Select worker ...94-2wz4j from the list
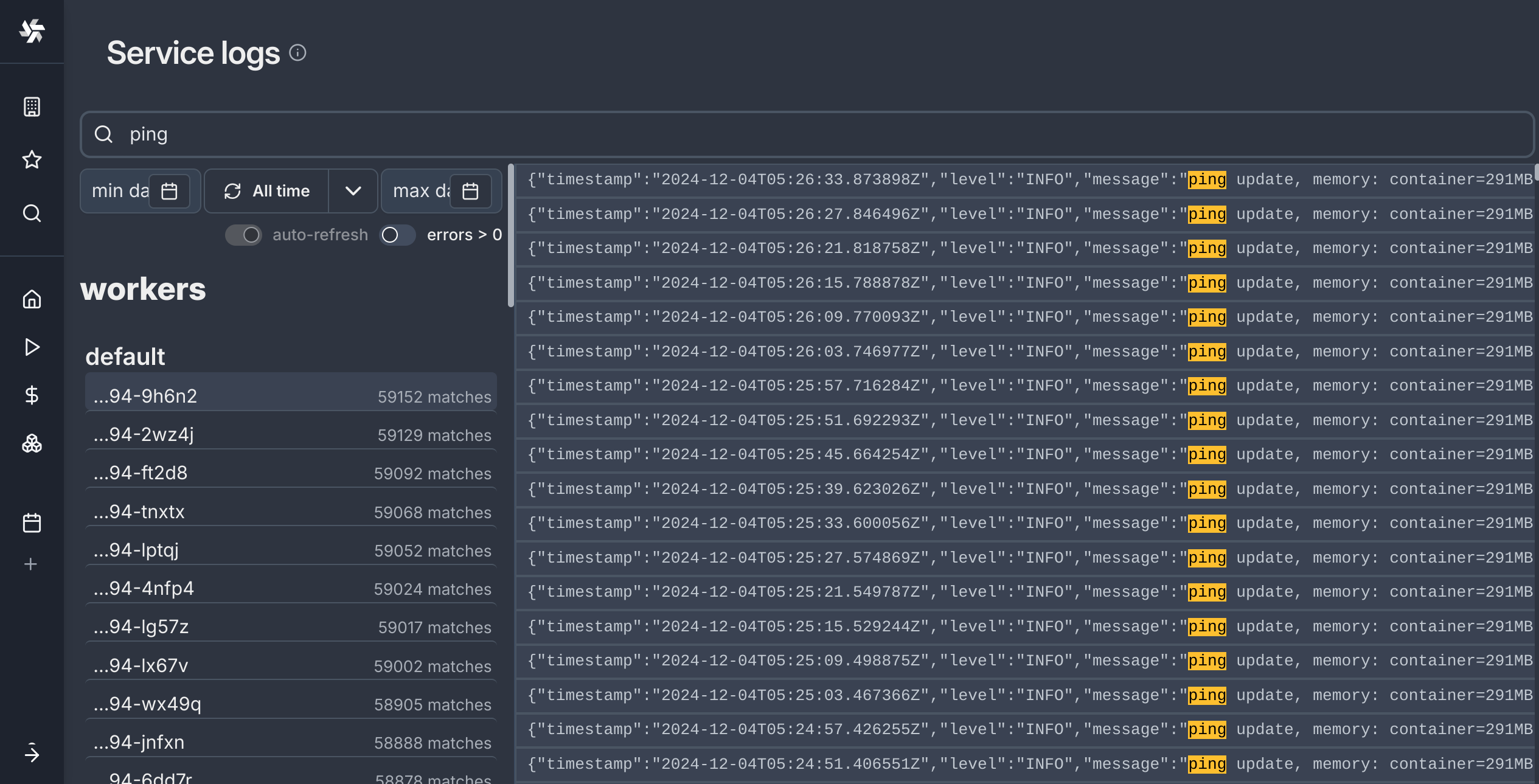The height and width of the screenshot is (784, 1539). pos(291,435)
